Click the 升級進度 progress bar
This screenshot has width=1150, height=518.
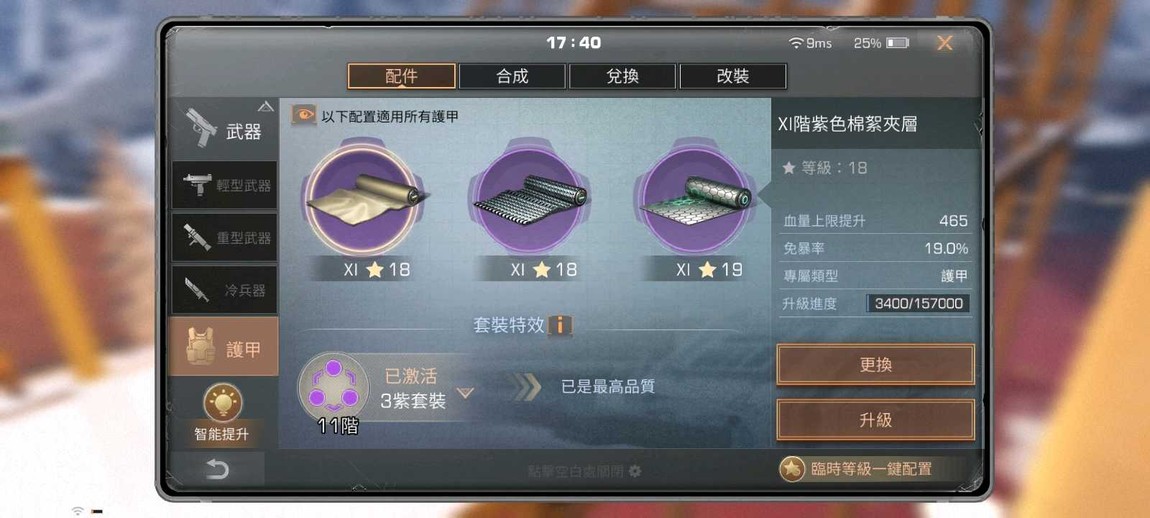918,304
